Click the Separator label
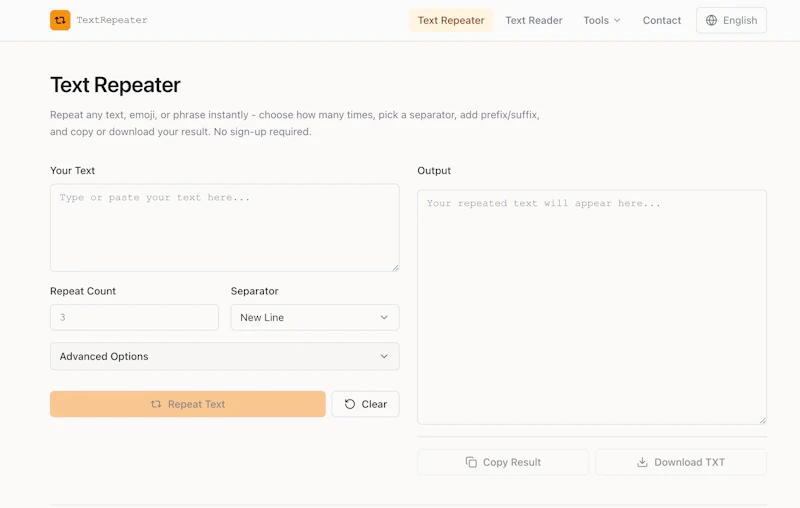Screen dimensions: 800x508 coord(255,291)
